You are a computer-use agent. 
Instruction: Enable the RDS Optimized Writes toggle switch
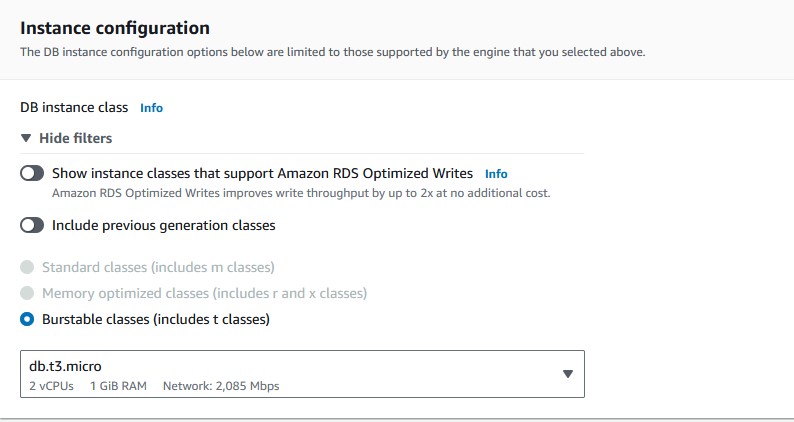[x=32, y=173]
